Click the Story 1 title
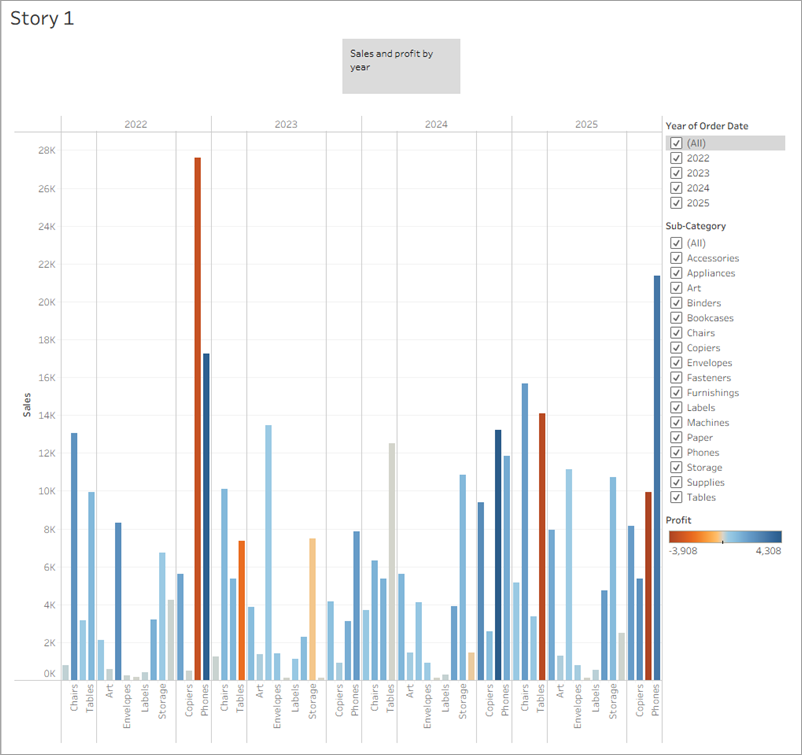 42,17
